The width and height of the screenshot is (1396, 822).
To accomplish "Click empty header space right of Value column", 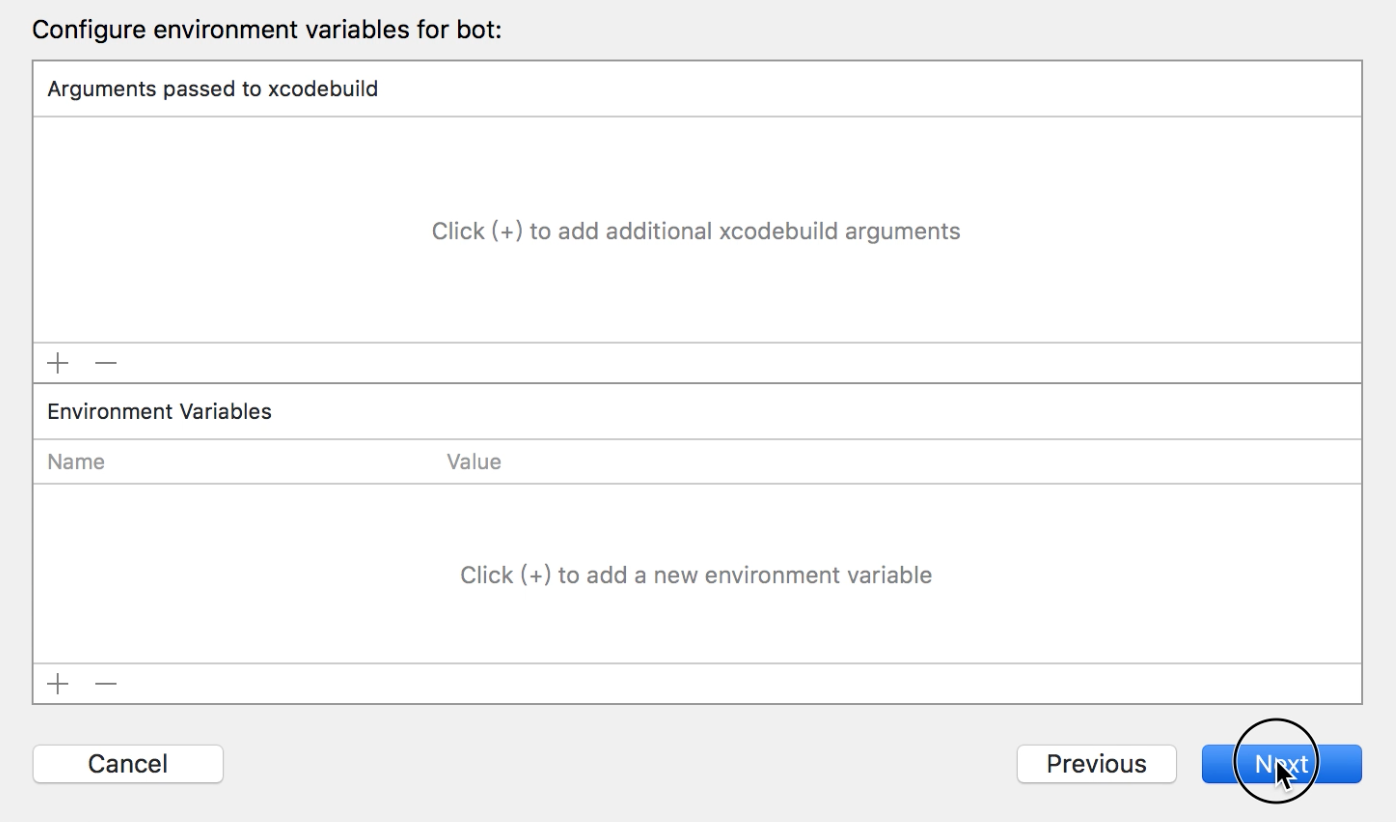I will tap(900, 462).
